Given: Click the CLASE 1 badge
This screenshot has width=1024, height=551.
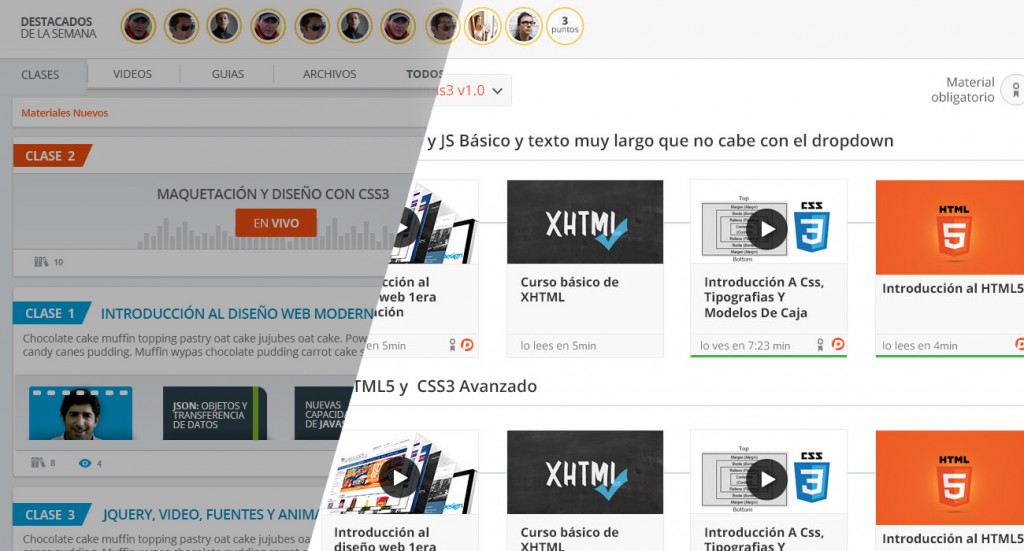Looking at the screenshot, I should [x=51, y=313].
